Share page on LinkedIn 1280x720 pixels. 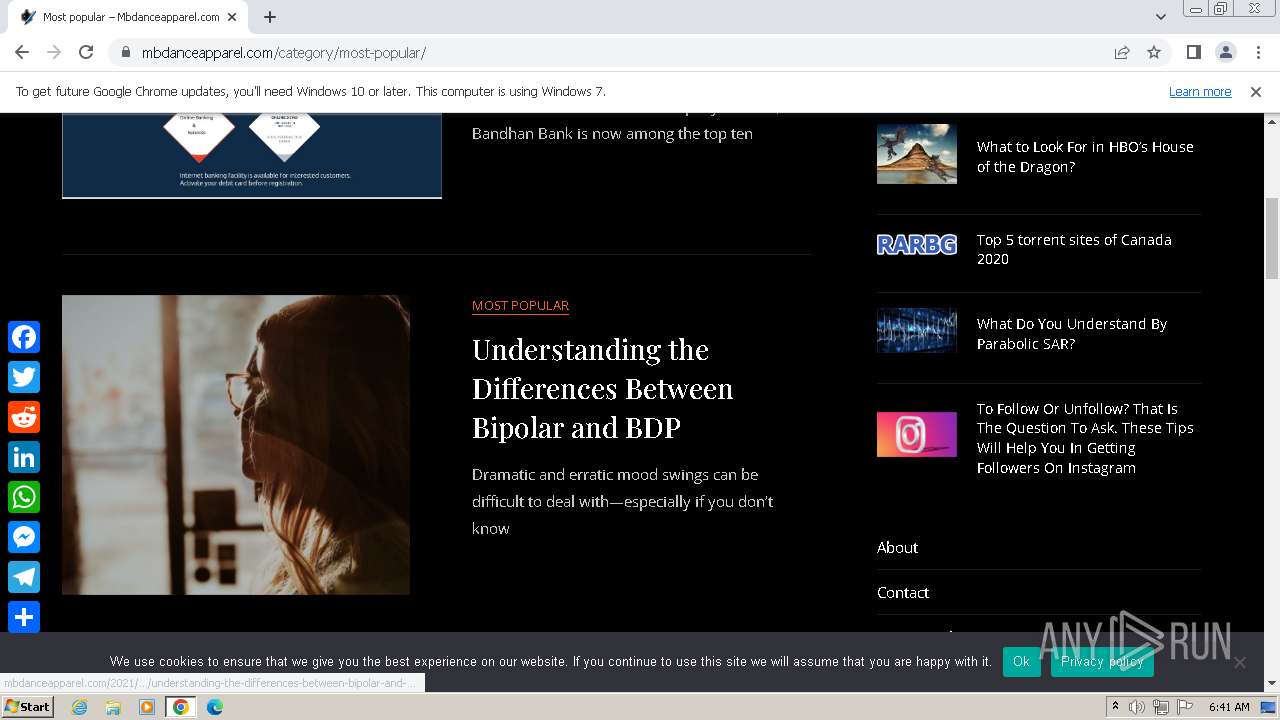click(24, 457)
